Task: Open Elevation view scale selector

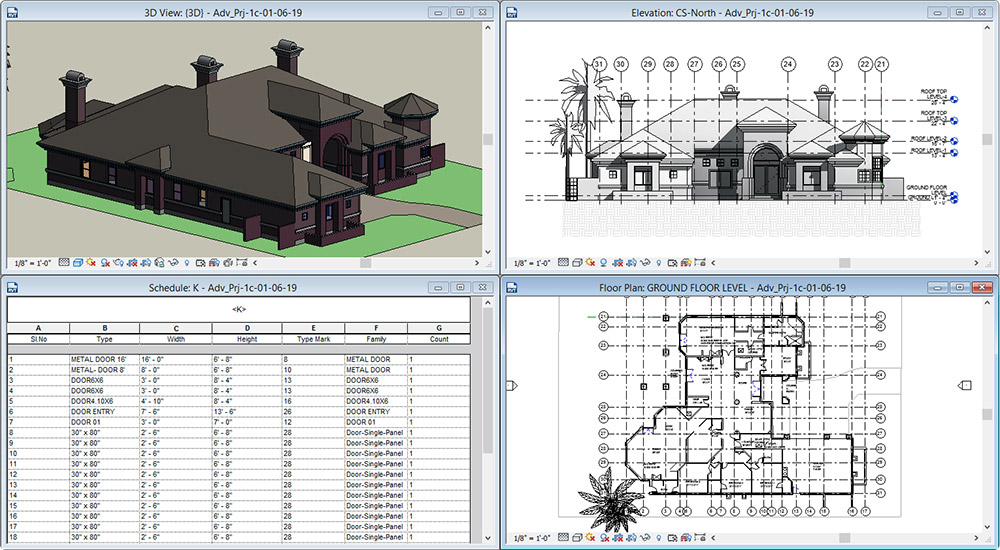Action: [532, 263]
